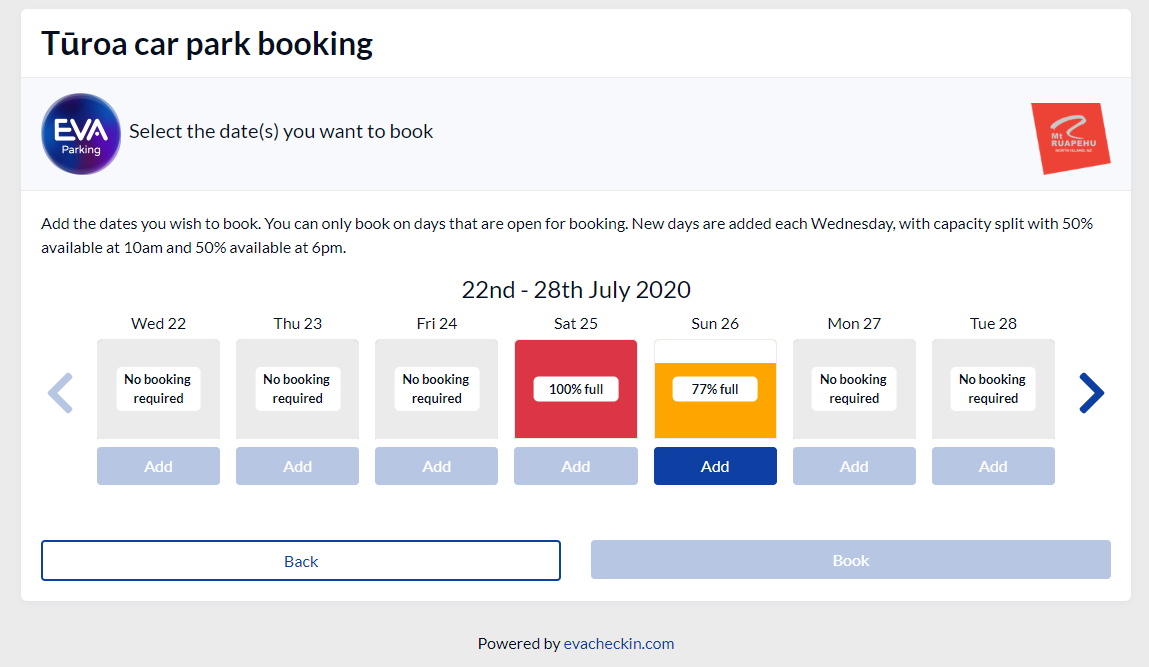This screenshot has width=1149, height=667.
Task: Add Saturday 25 to booking
Action: coord(576,466)
